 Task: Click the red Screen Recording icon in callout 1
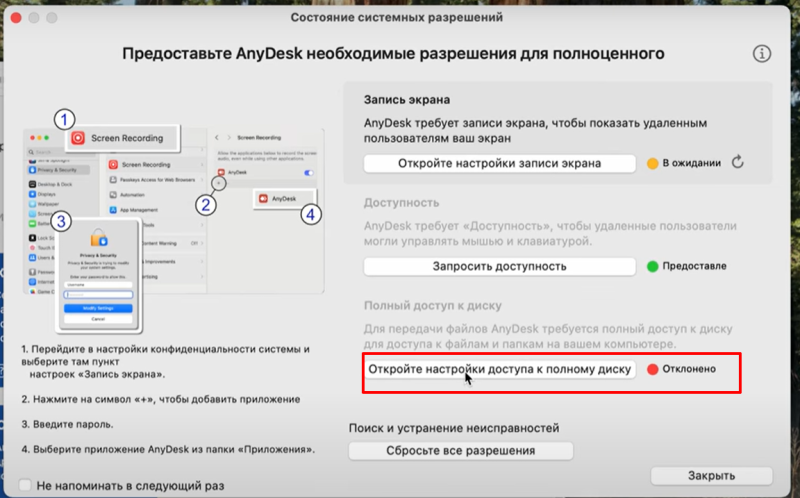[x=77, y=138]
